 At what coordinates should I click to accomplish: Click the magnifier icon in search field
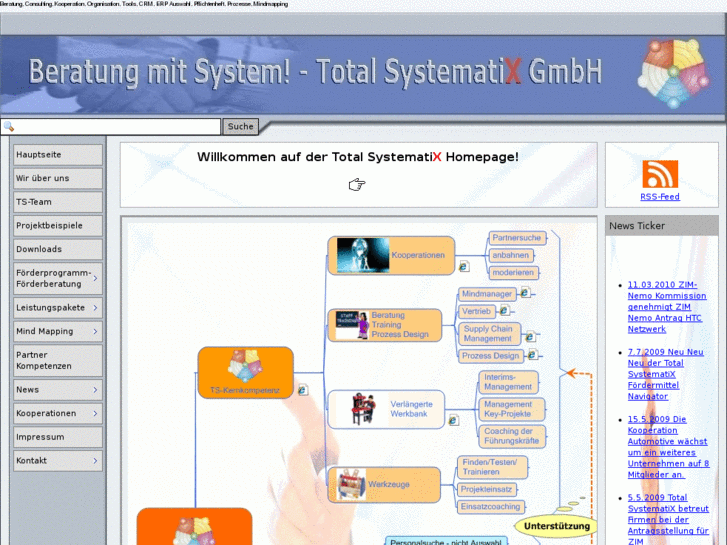pyautogui.click(x=9, y=126)
